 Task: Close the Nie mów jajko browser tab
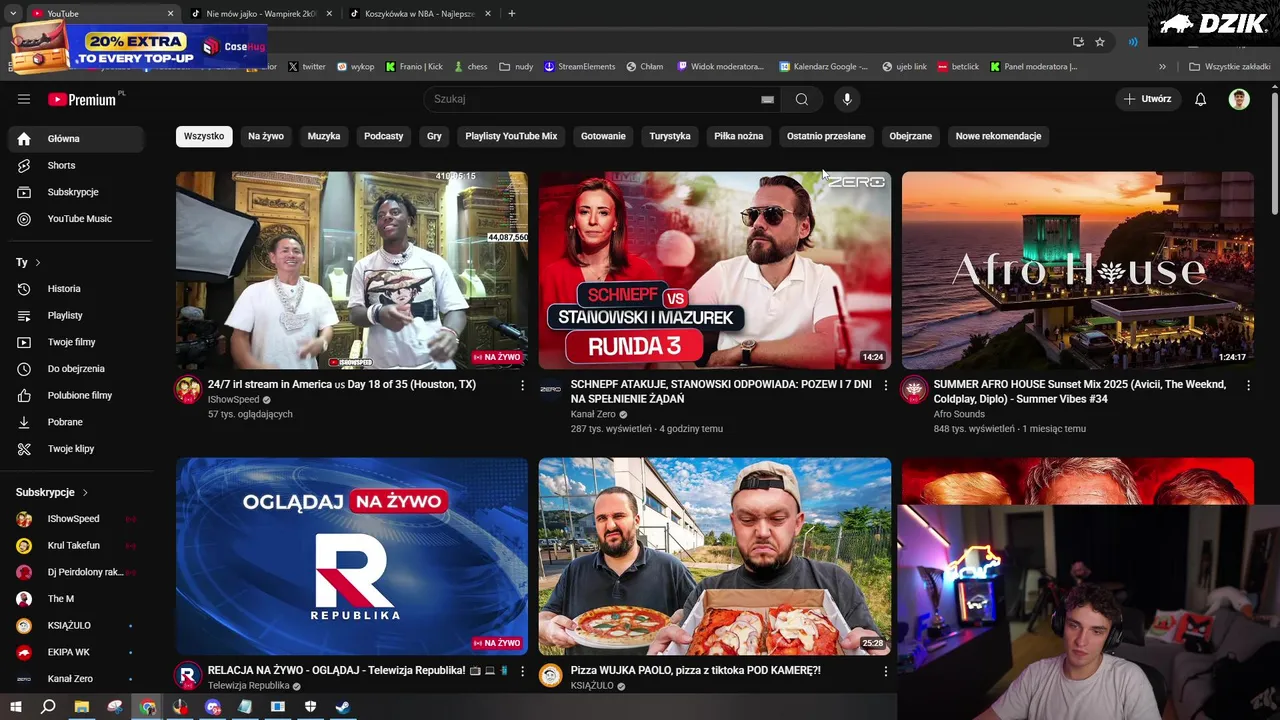(329, 14)
